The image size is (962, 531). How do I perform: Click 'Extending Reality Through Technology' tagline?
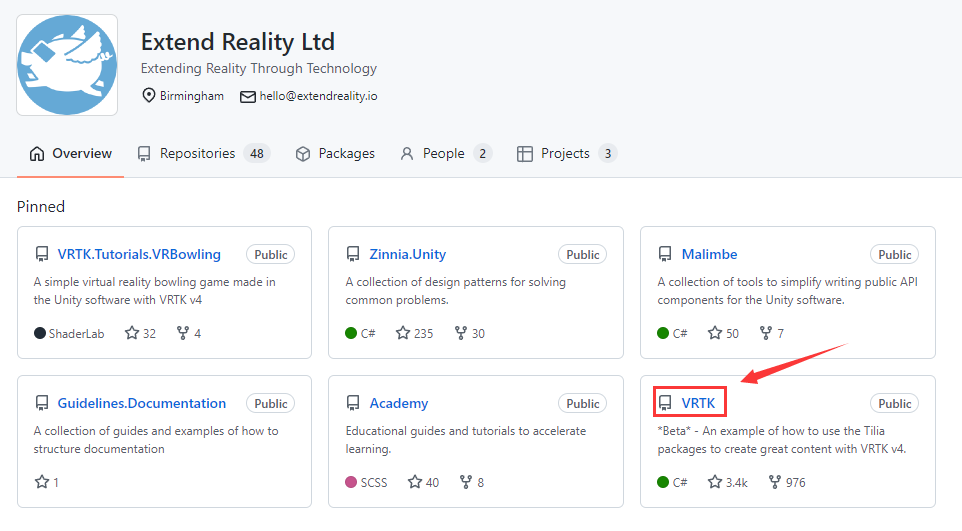(x=259, y=68)
